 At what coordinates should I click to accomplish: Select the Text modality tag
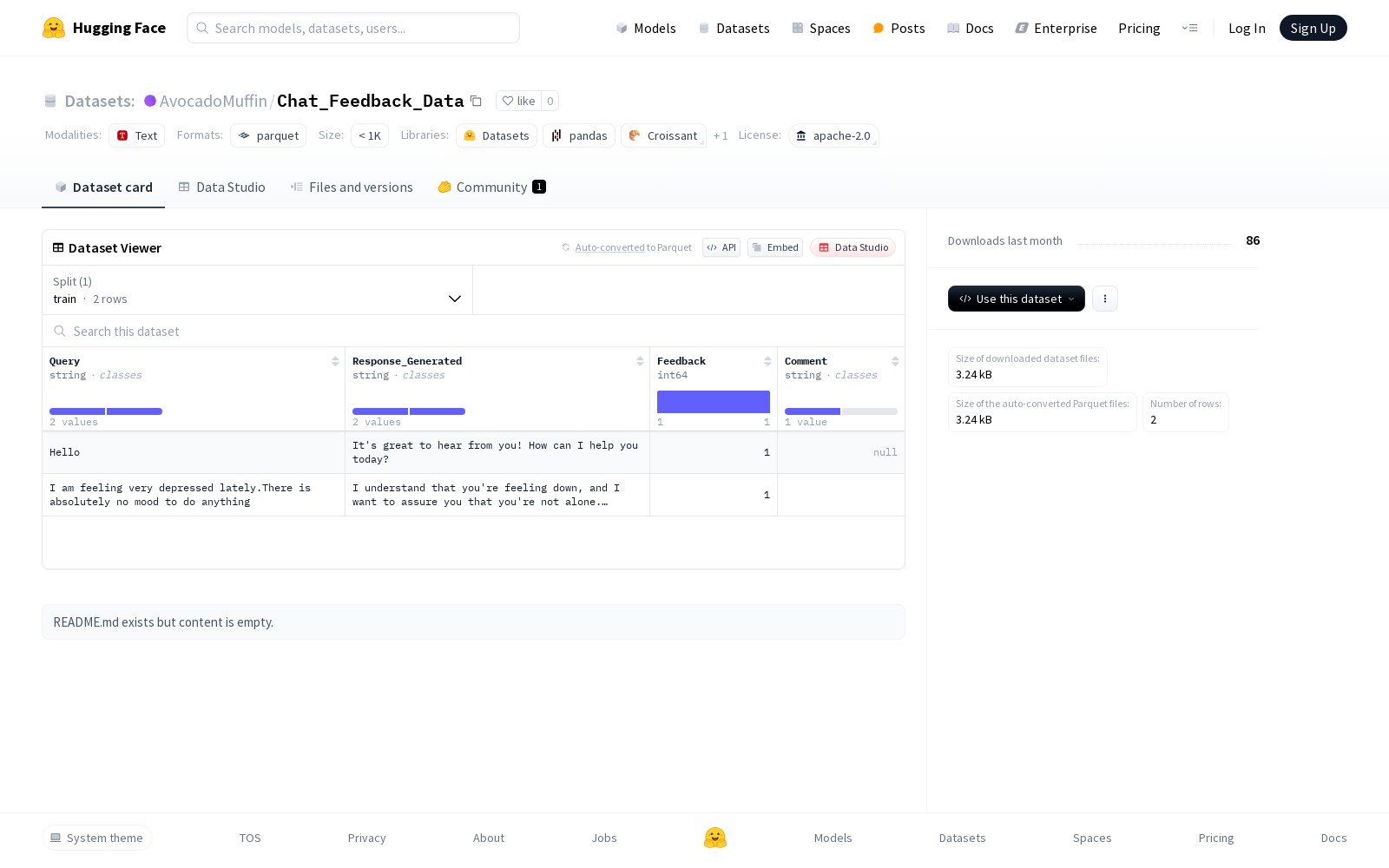click(137, 135)
